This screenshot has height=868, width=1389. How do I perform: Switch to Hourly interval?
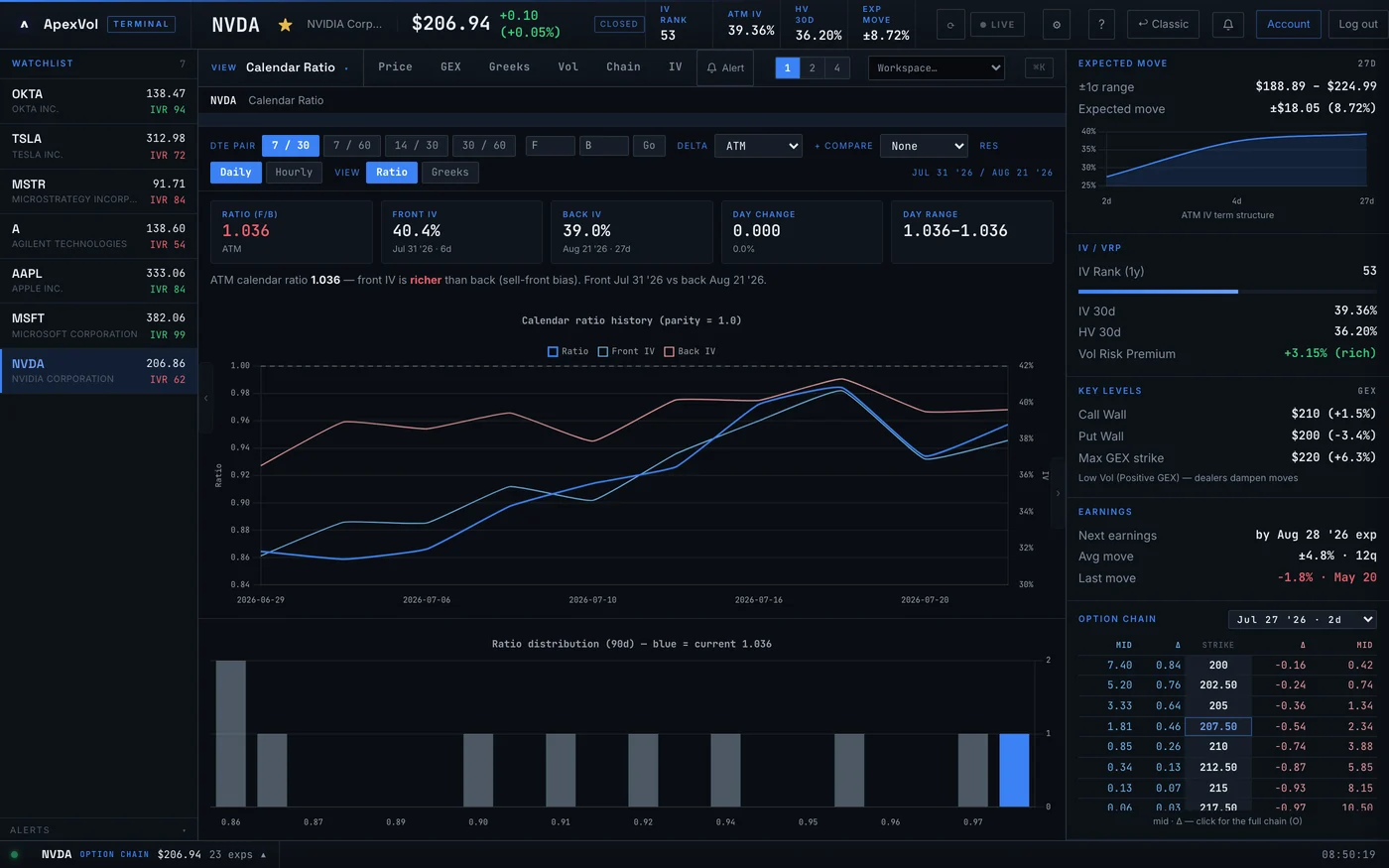[x=294, y=173]
